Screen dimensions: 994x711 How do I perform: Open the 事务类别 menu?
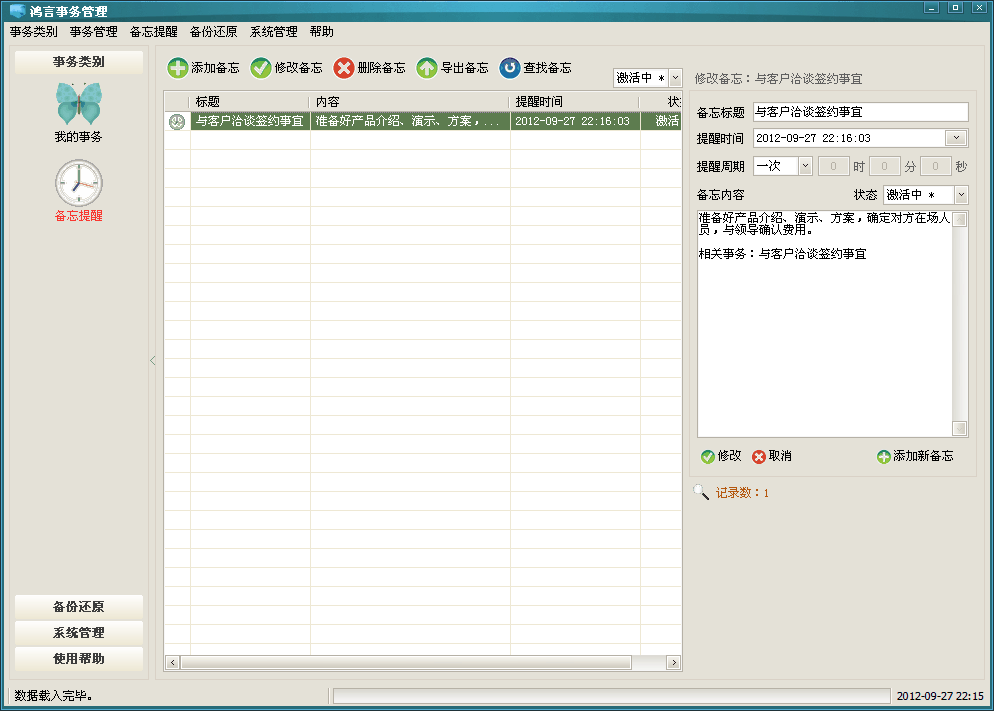34,32
